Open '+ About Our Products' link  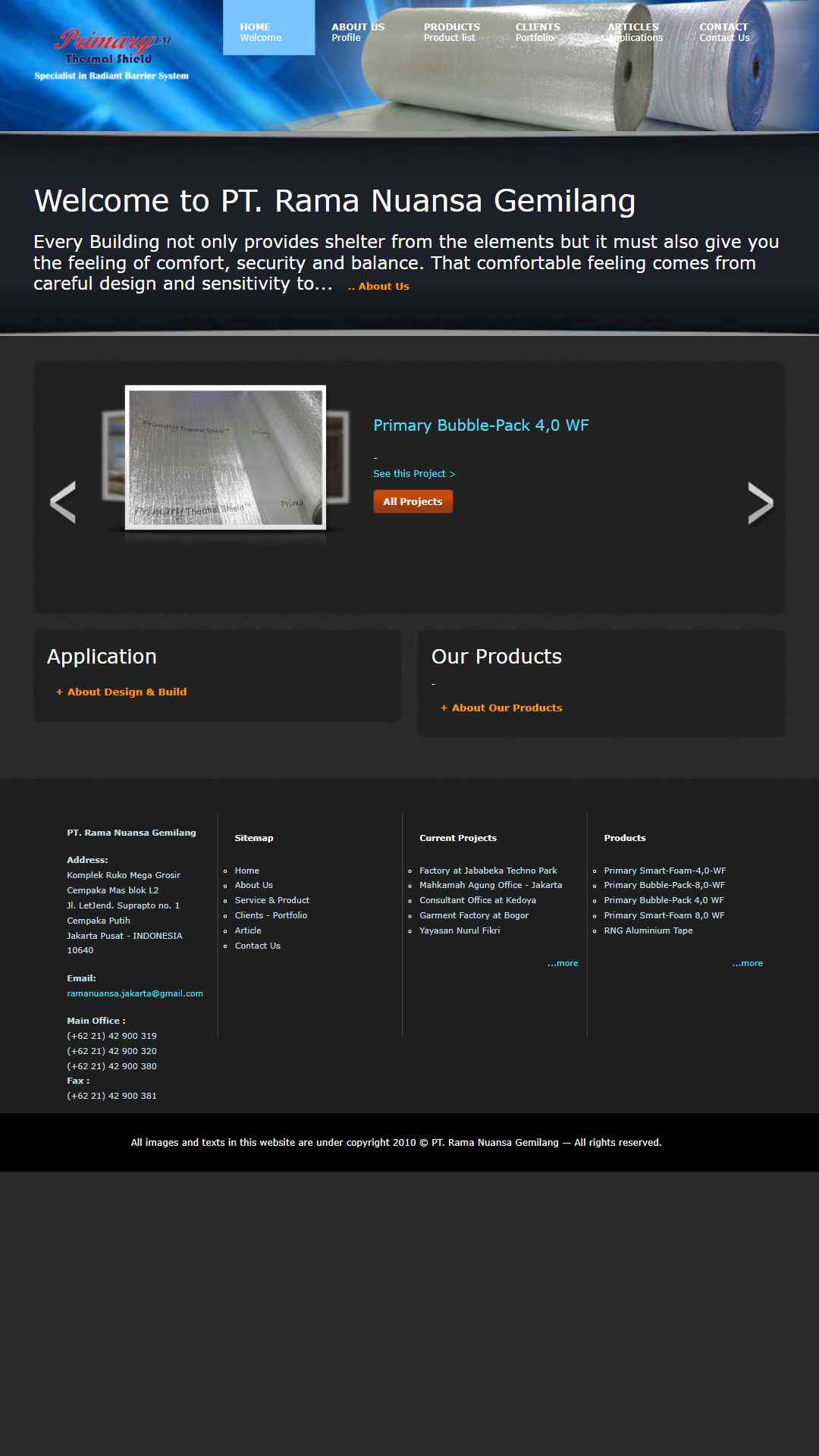(x=501, y=708)
